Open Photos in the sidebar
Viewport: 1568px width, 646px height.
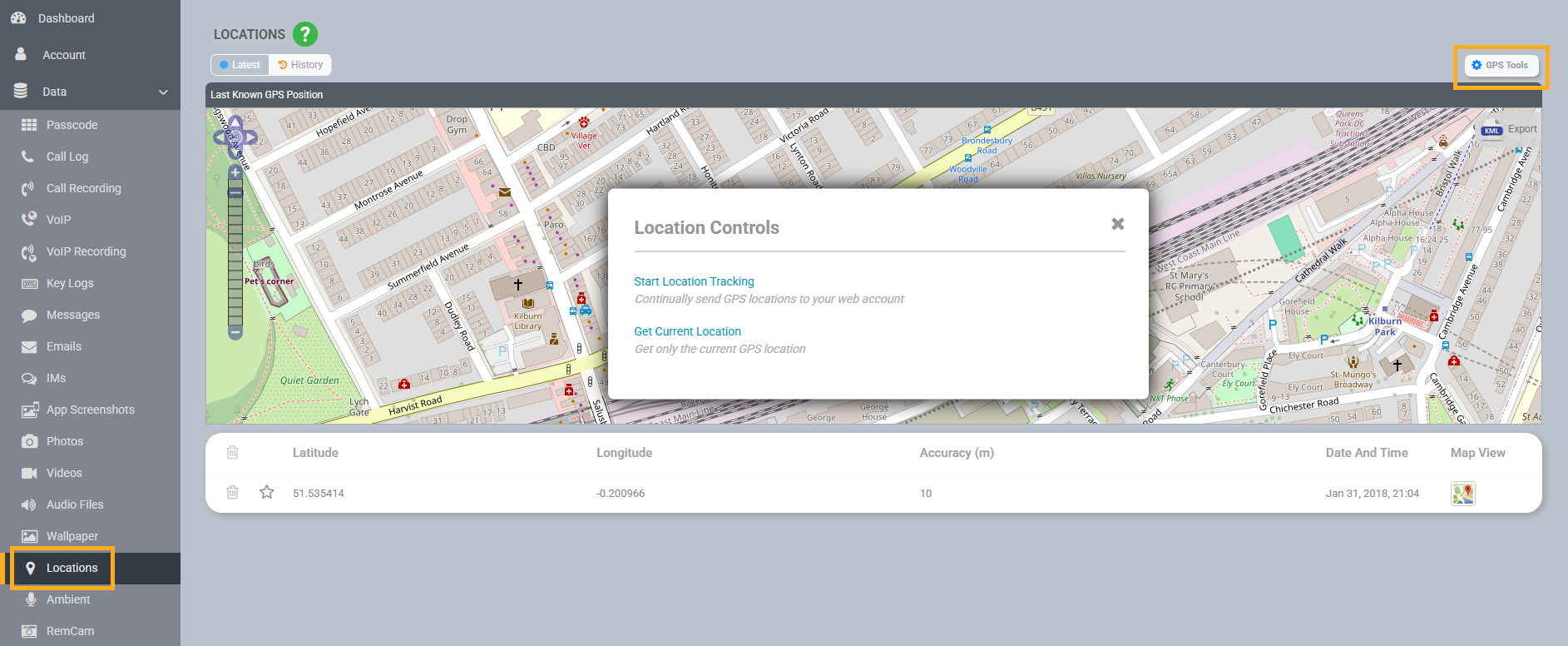pos(65,441)
